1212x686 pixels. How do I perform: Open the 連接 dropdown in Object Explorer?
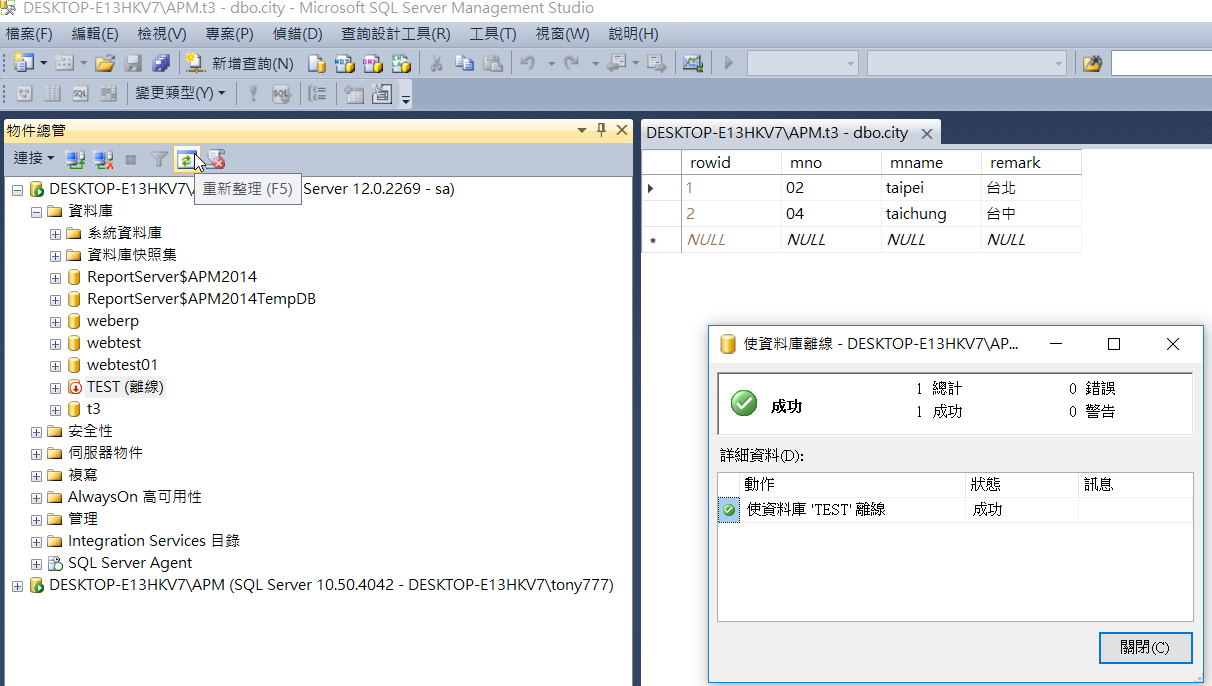click(34, 159)
